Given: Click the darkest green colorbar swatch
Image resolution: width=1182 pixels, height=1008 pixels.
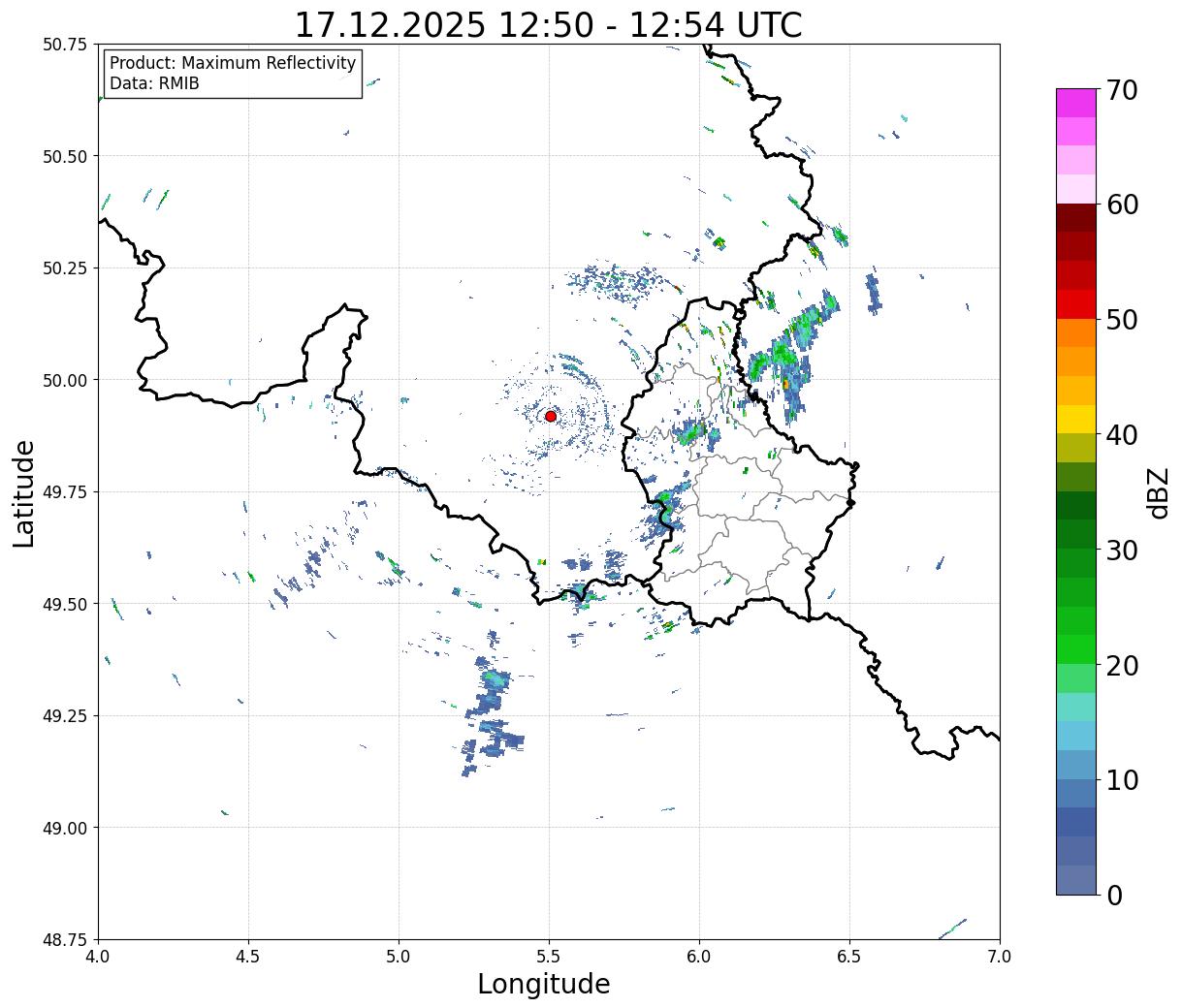Looking at the screenshot, I should coord(1076,505).
